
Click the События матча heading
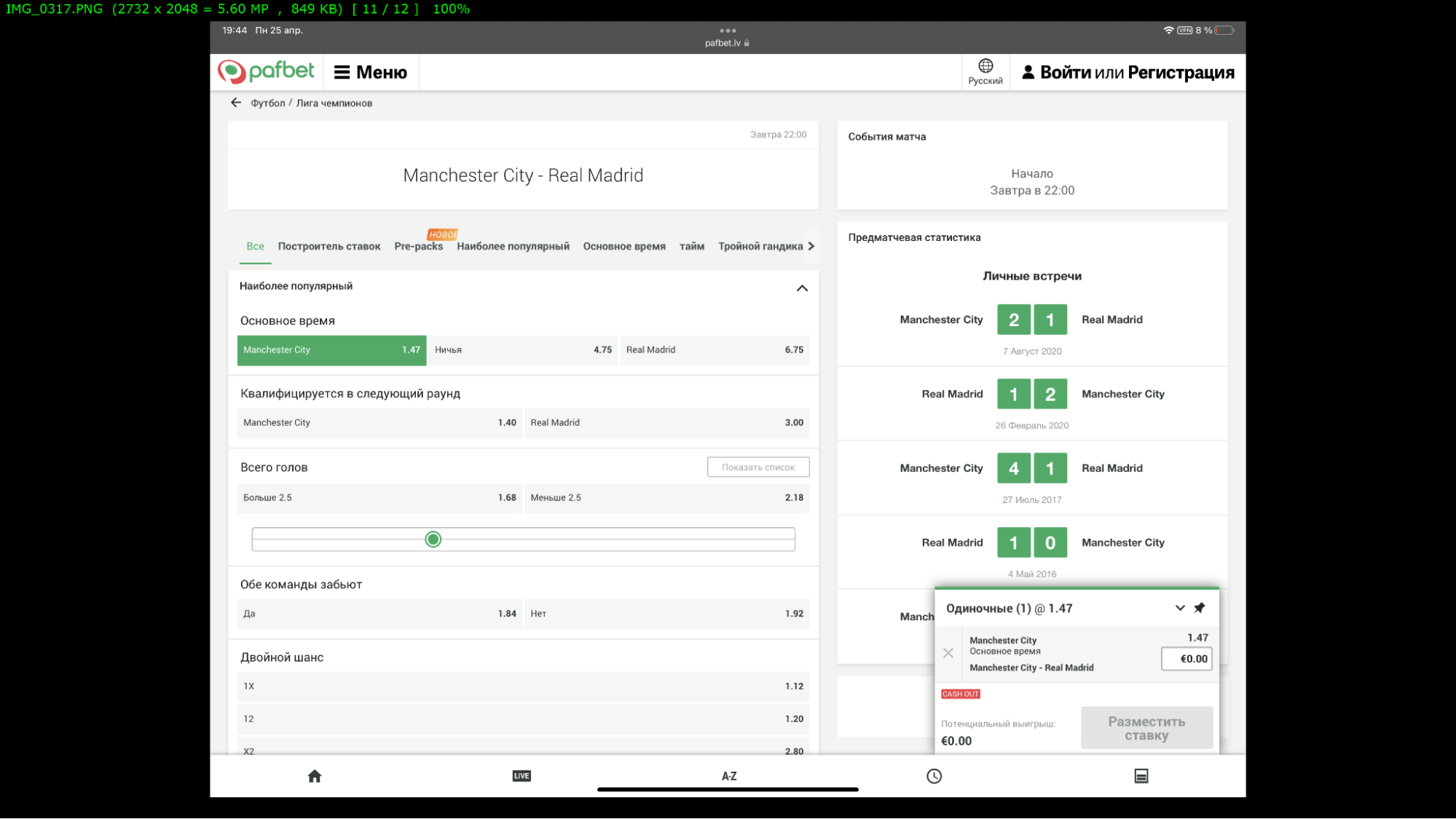pyautogui.click(x=887, y=137)
